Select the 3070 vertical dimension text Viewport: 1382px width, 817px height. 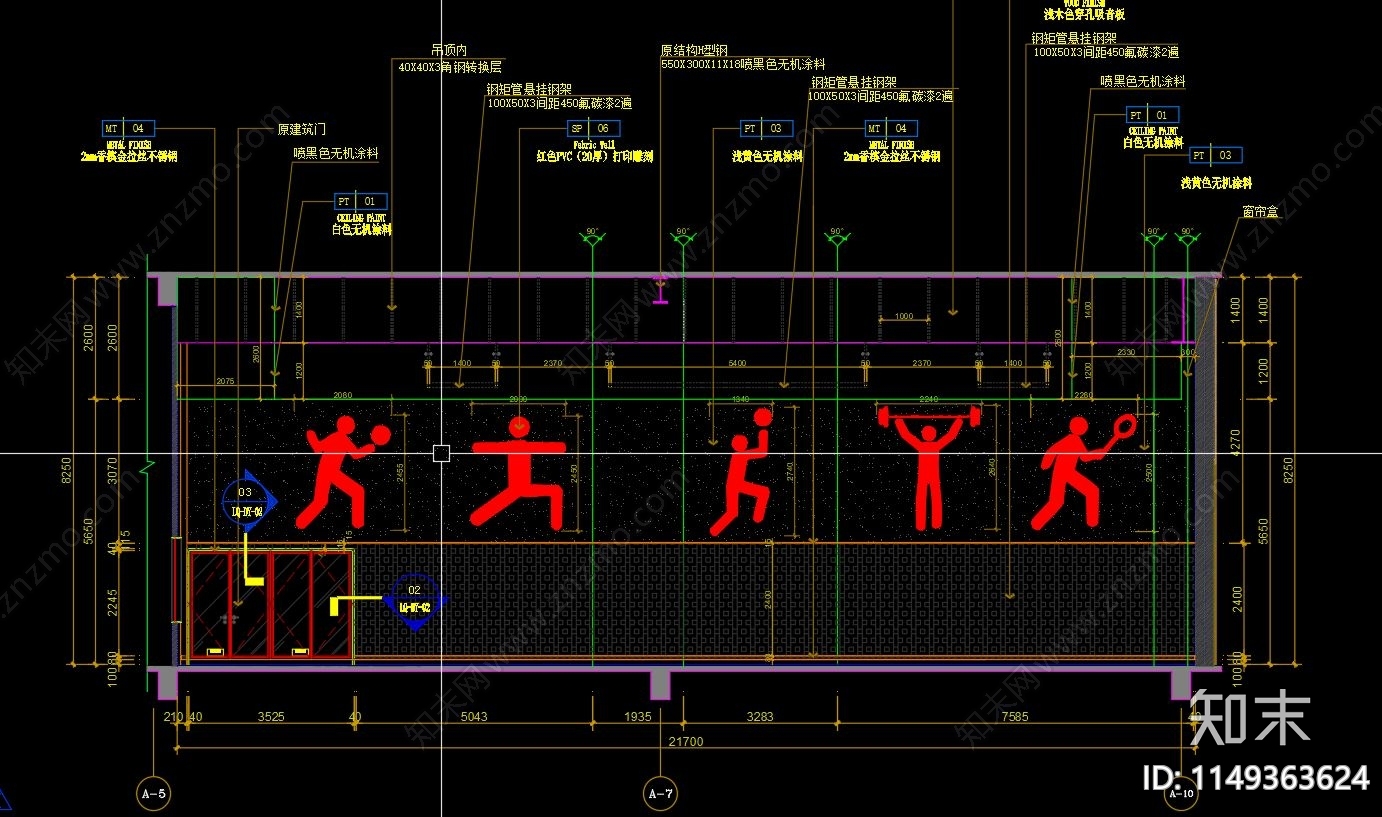(x=112, y=473)
